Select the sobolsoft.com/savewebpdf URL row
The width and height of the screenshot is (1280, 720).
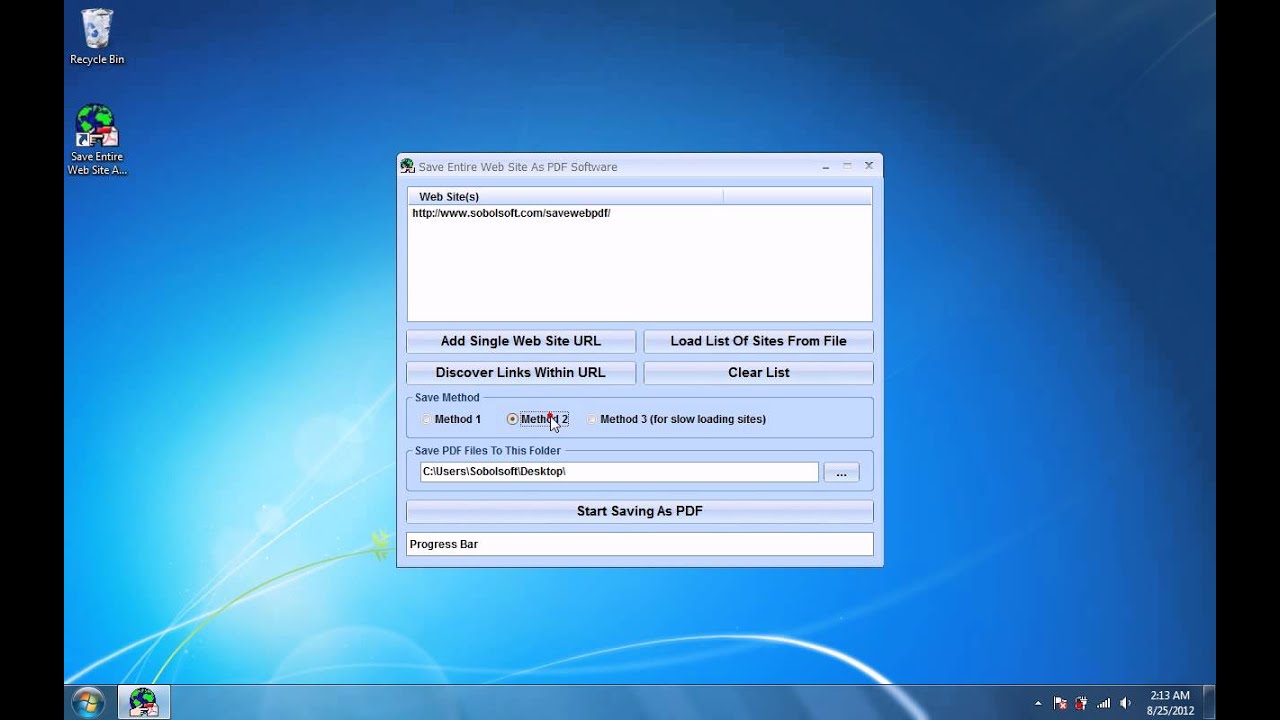(x=640, y=213)
